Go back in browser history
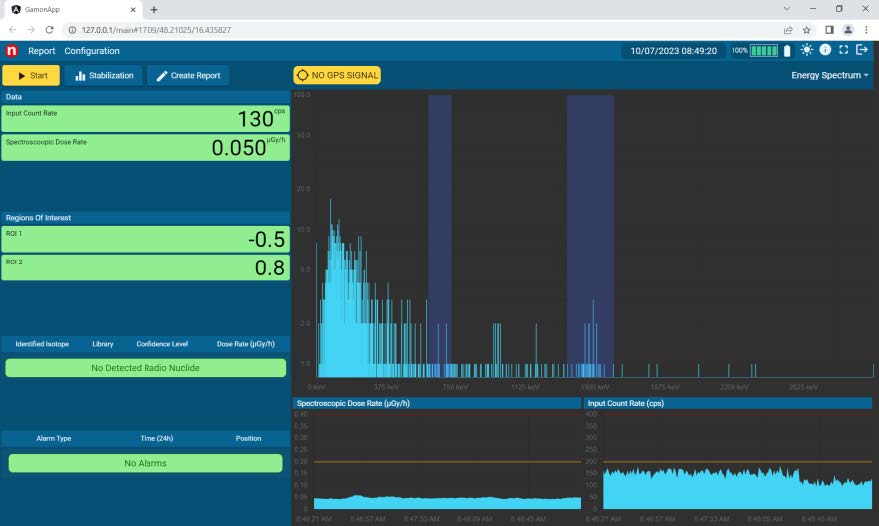 tap(12, 30)
